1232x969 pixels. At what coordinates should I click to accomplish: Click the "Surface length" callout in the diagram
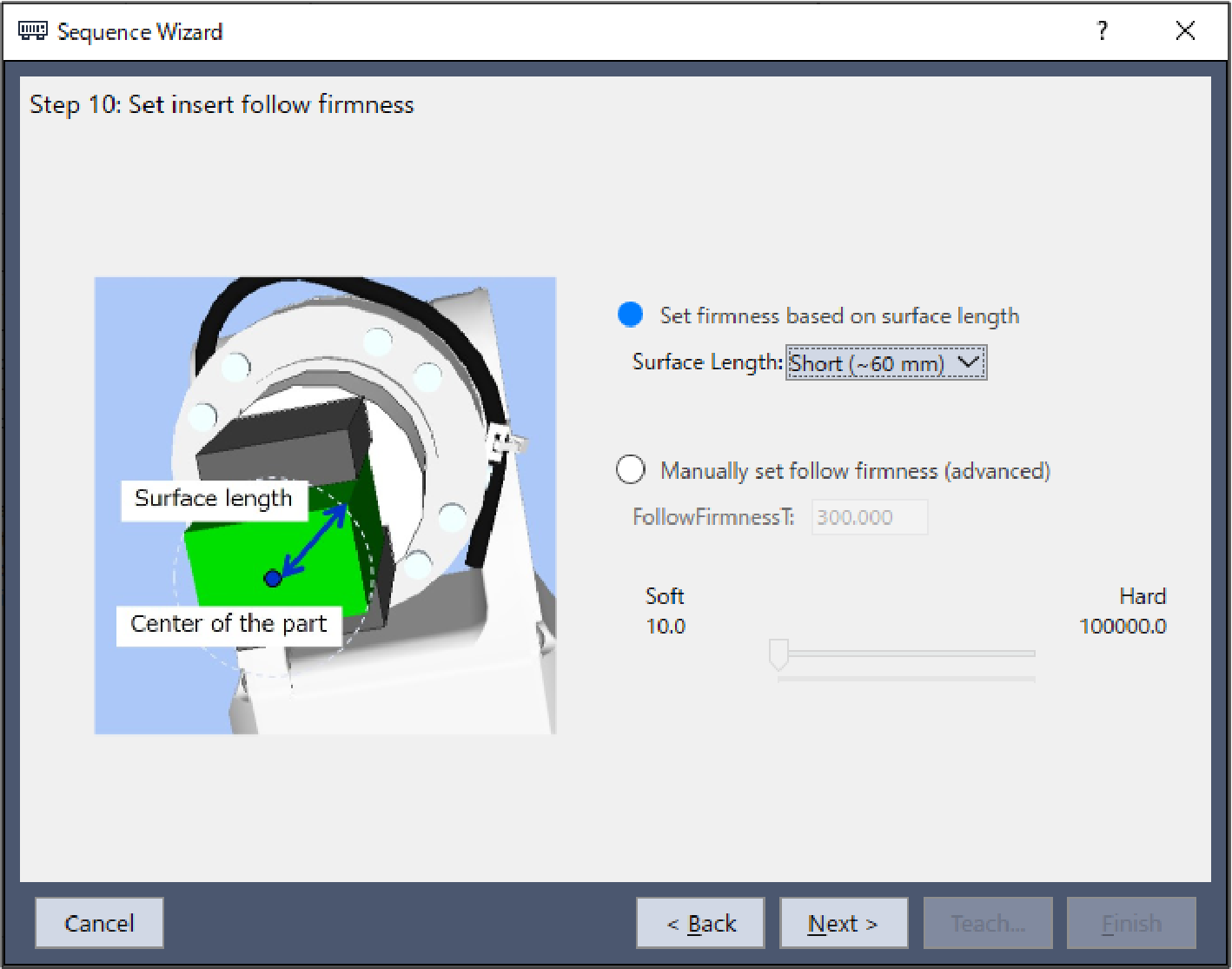click(x=214, y=499)
